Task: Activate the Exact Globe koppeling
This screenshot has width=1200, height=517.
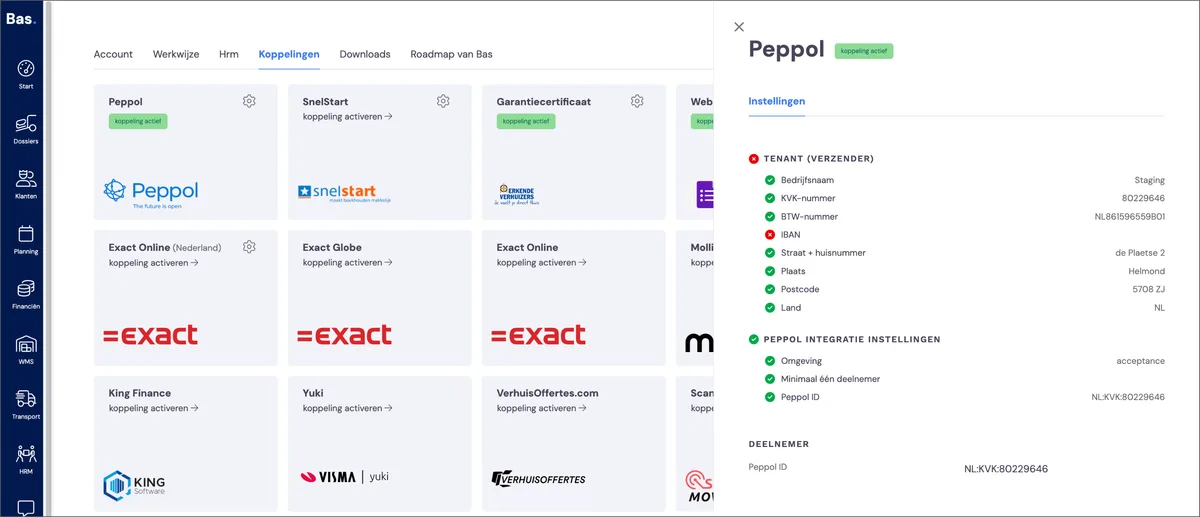Action: pos(348,263)
